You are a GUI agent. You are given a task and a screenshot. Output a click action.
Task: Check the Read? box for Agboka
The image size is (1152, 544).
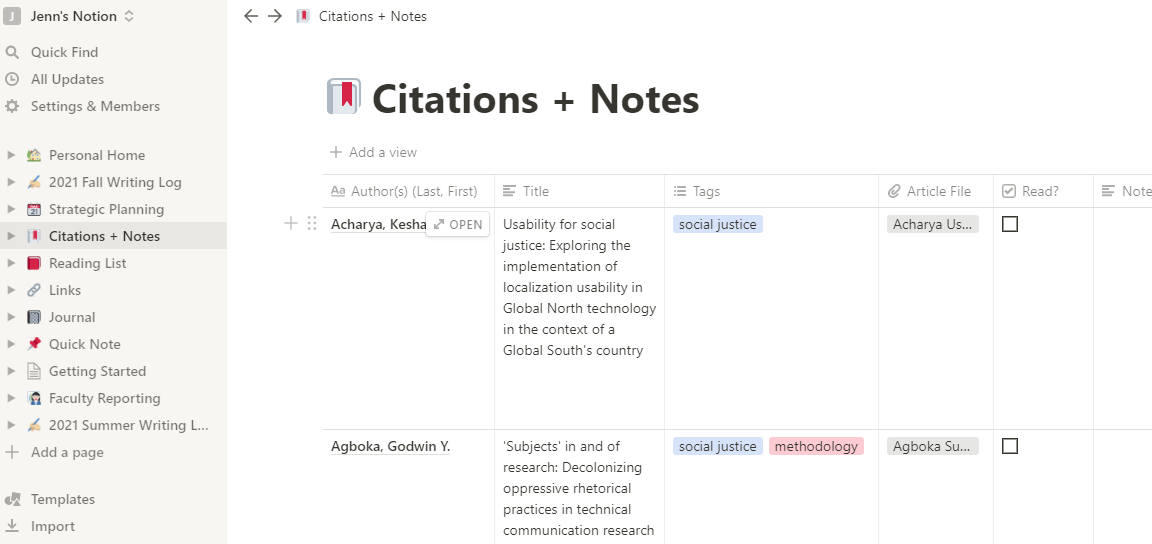1010,446
